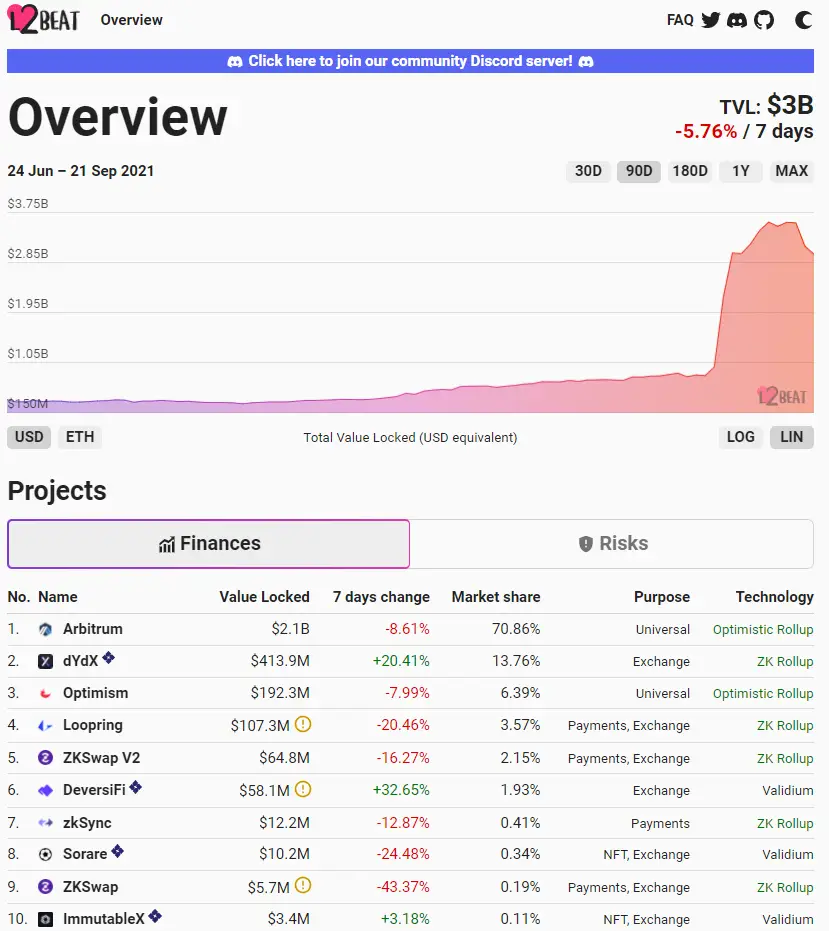Click warning icon beside DeversiFi $58.1M
Image resolution: width=829 pixels, height=931 pixels.
tap(303, 789)
